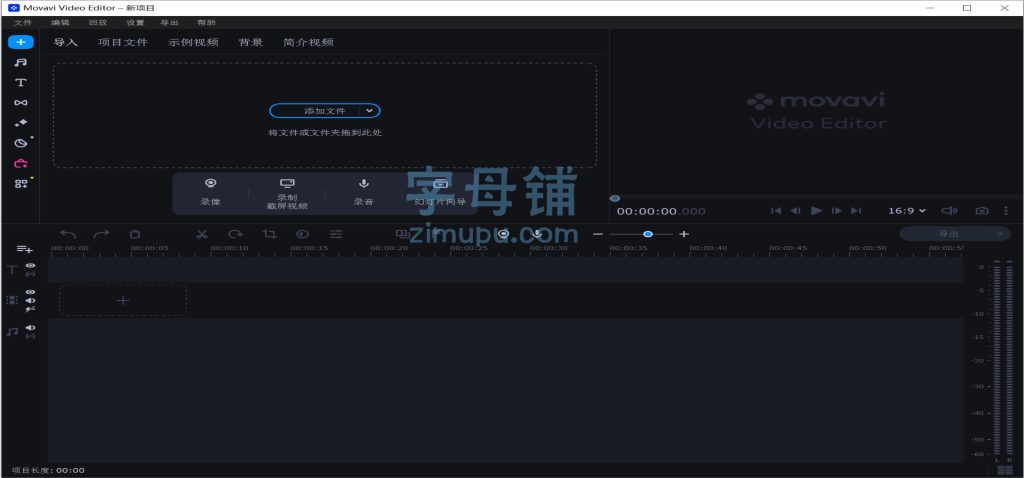The height and width of the screenshot is (478, 1024).
Task: Click the audio meter layout icon at bottom right
Action: (x=1004, y=470)
